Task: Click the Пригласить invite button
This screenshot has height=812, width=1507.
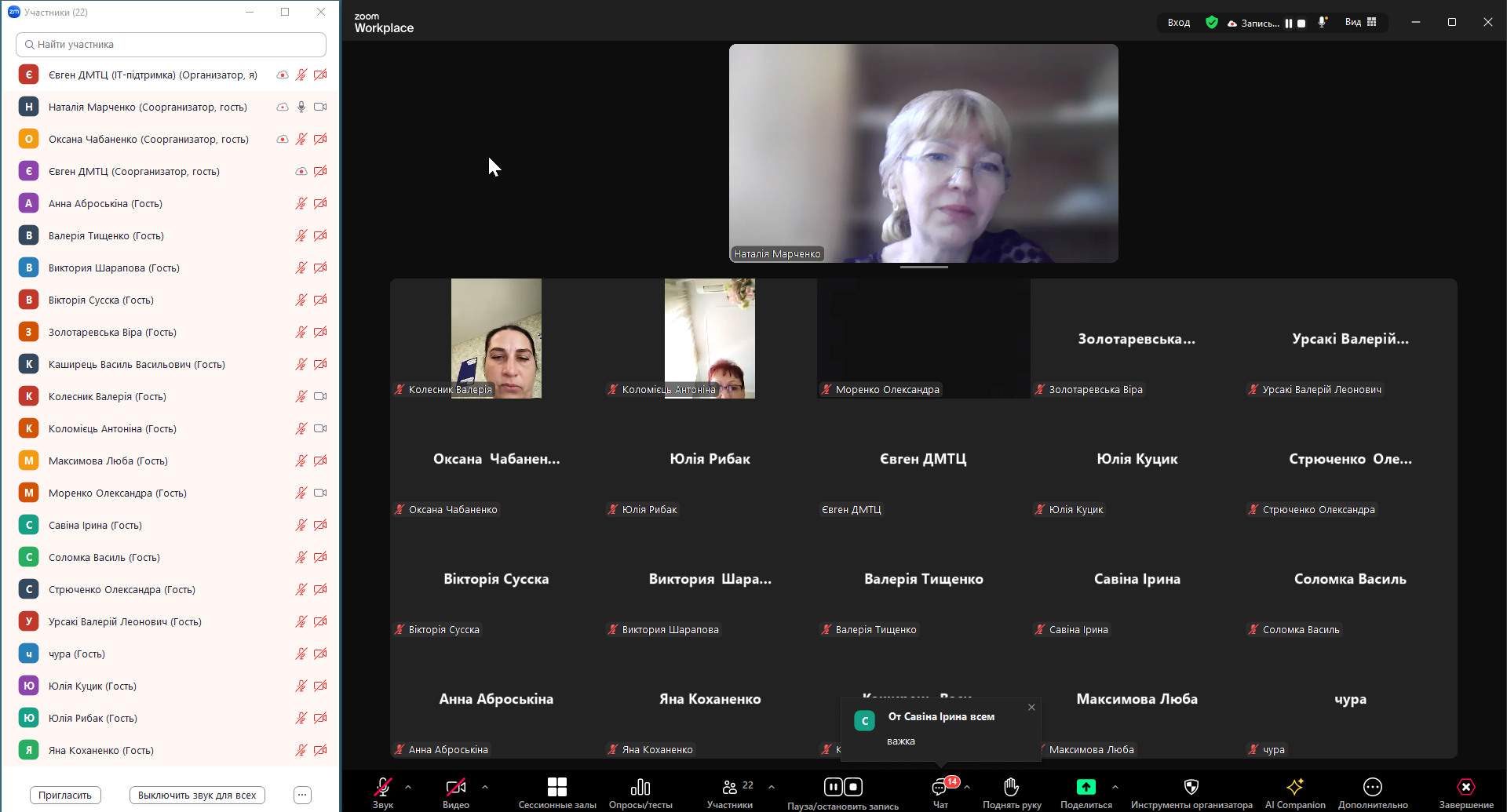Action: [x=65, y=795]
